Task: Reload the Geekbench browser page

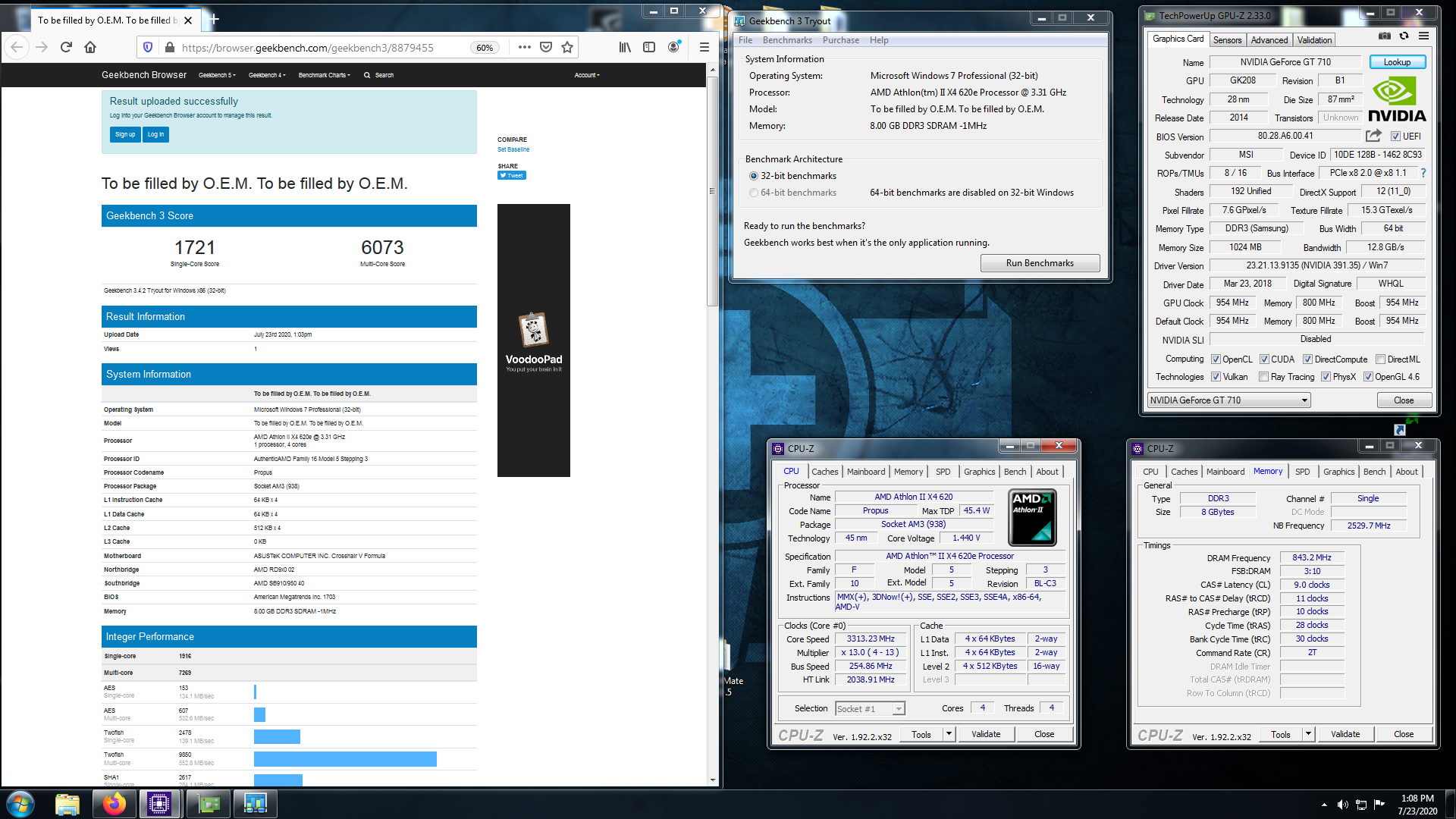Action: coord(66,47)
